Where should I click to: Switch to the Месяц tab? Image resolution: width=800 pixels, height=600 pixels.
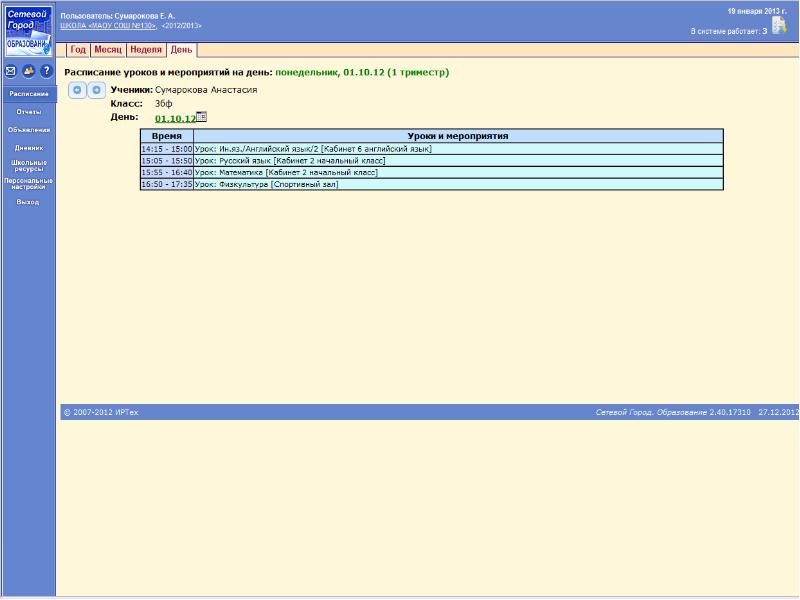[x=108, y=49]
